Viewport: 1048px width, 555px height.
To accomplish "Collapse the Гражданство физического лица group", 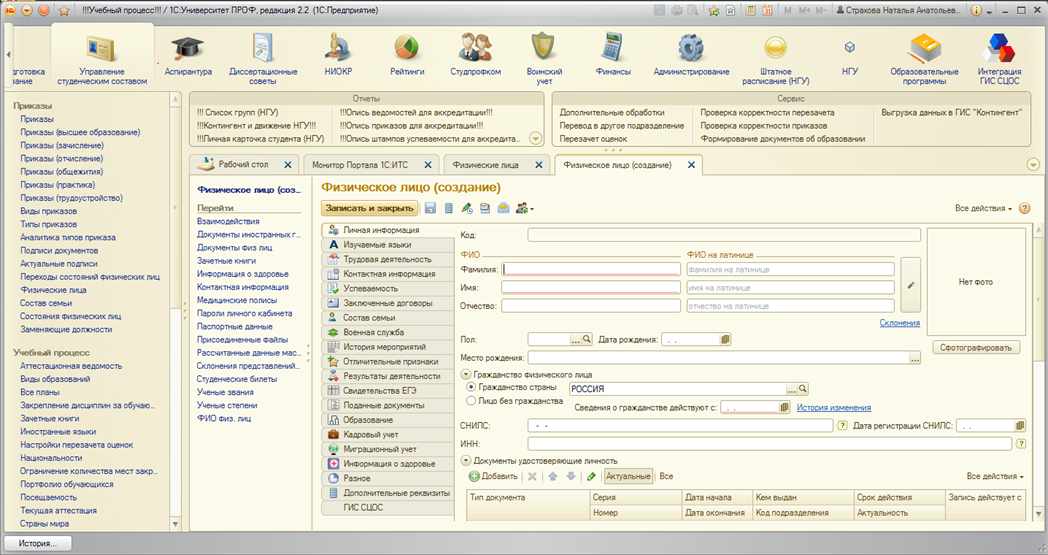I will (x=465, y=374).
